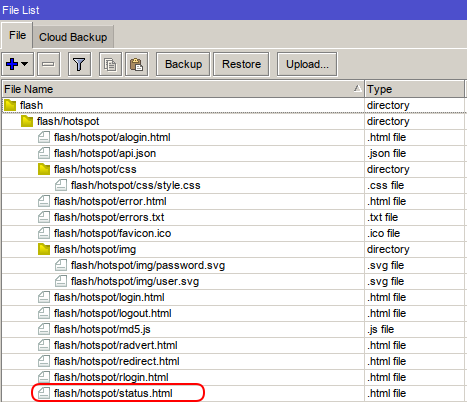
Task: Select the flash/hotspot/img directory name
Action: 95,249
